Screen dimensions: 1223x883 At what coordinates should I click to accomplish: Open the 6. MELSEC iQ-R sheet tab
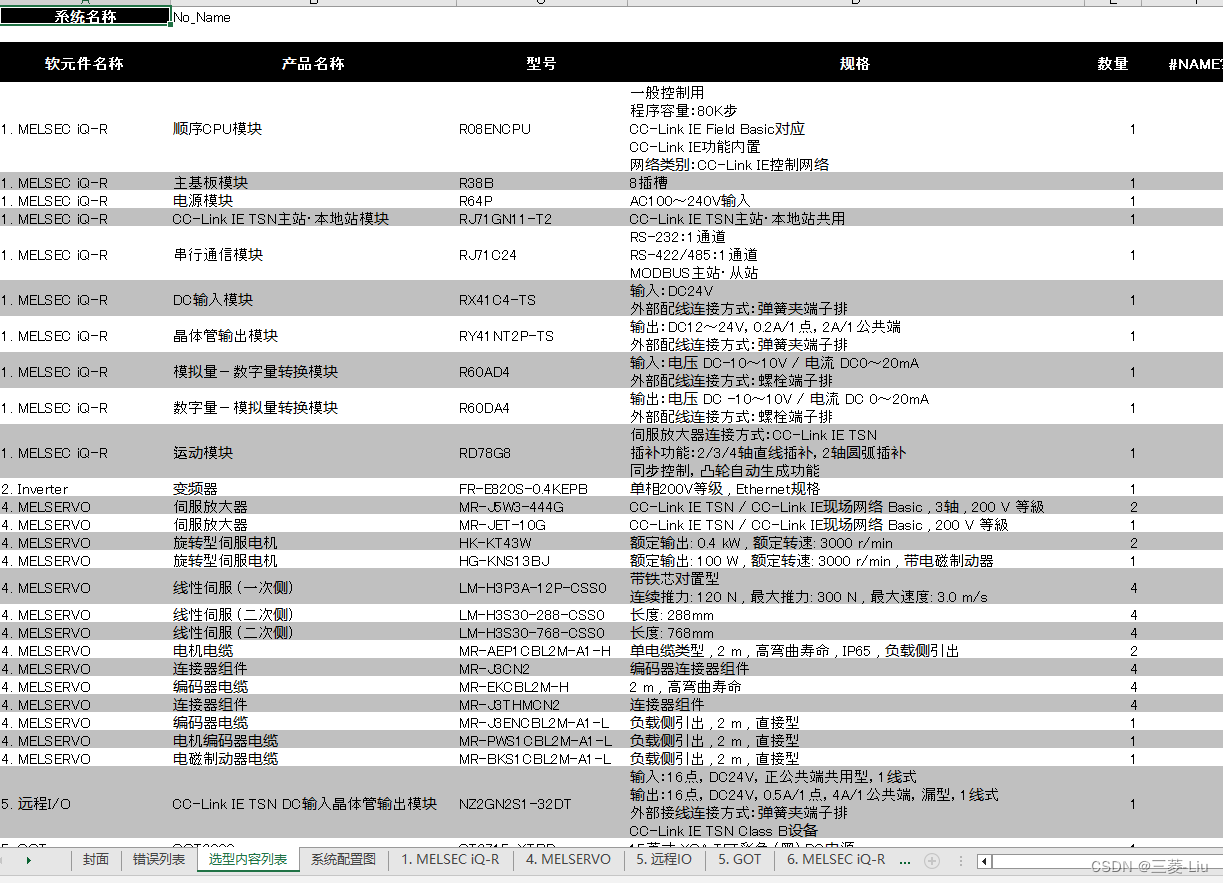[x=836, y=860]
